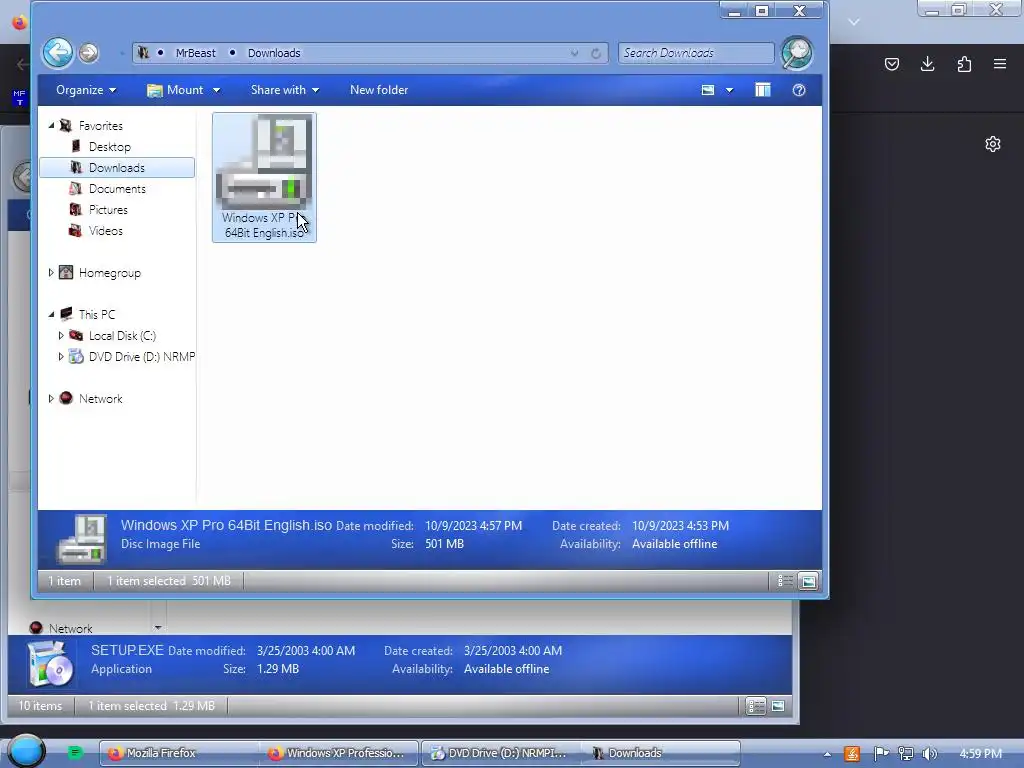The image size is (1024, 768).
Task: Switch to Mozilla Firefox taskbar button
Action: (x=179, y=753)
